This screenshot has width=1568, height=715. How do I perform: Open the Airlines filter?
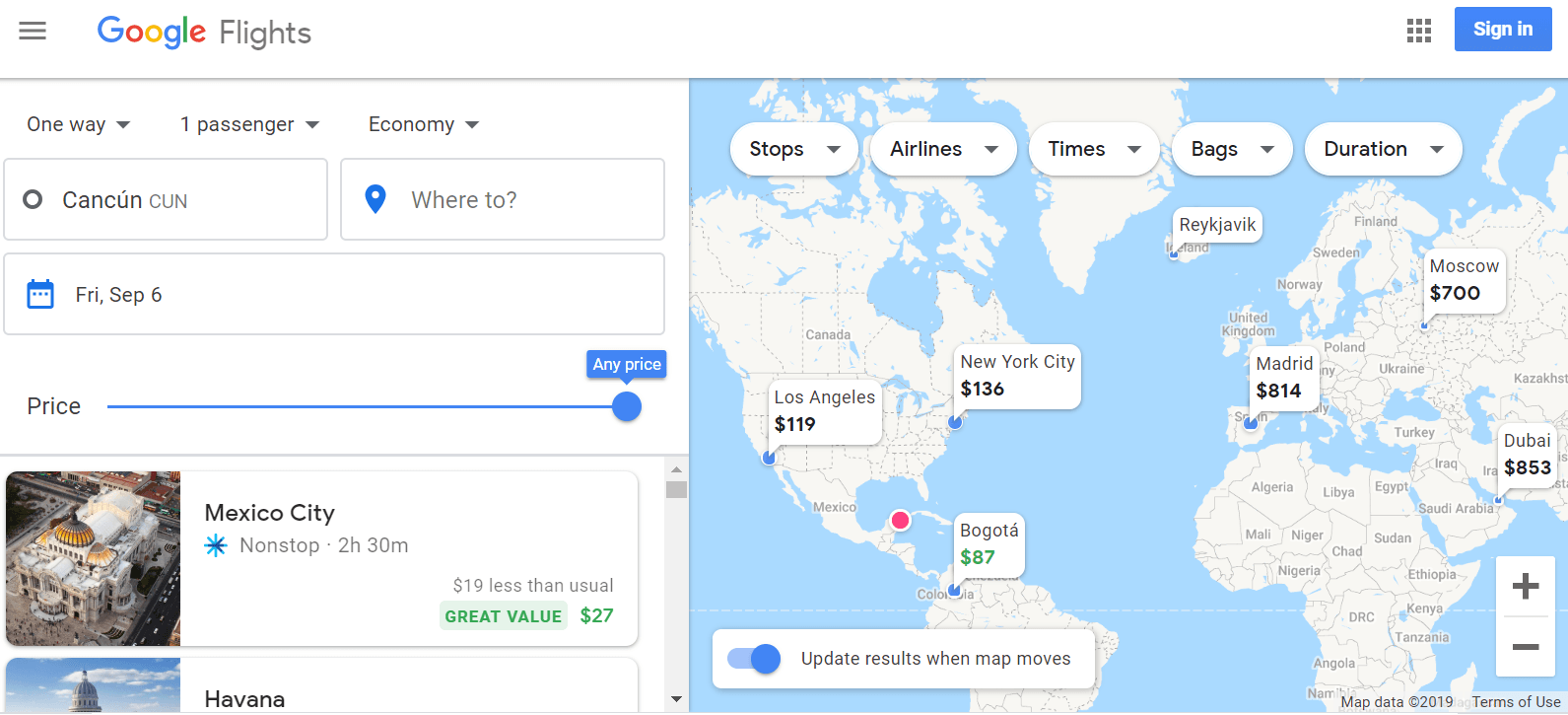tap(943, 149)
